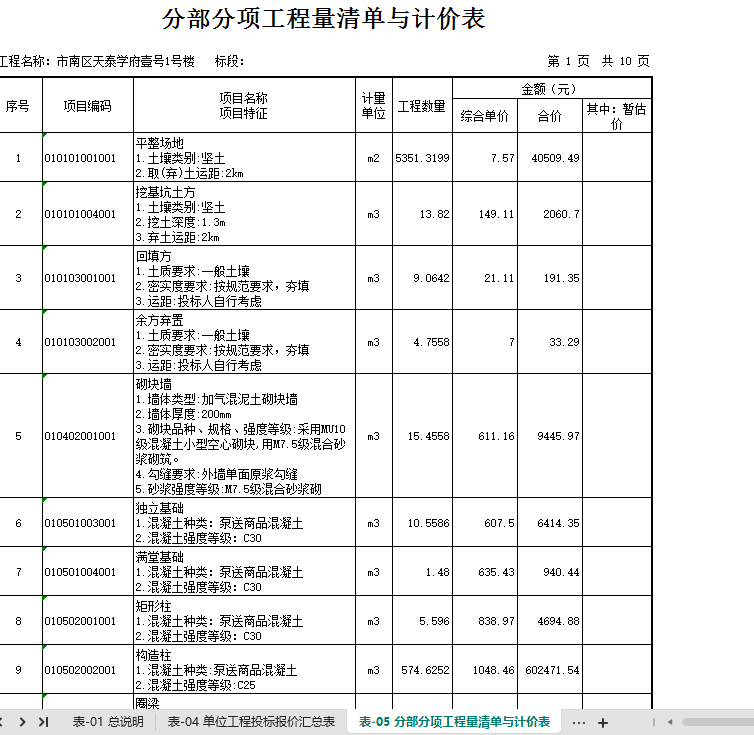Select total price cell 4694.88

click(x=550, y=621)
